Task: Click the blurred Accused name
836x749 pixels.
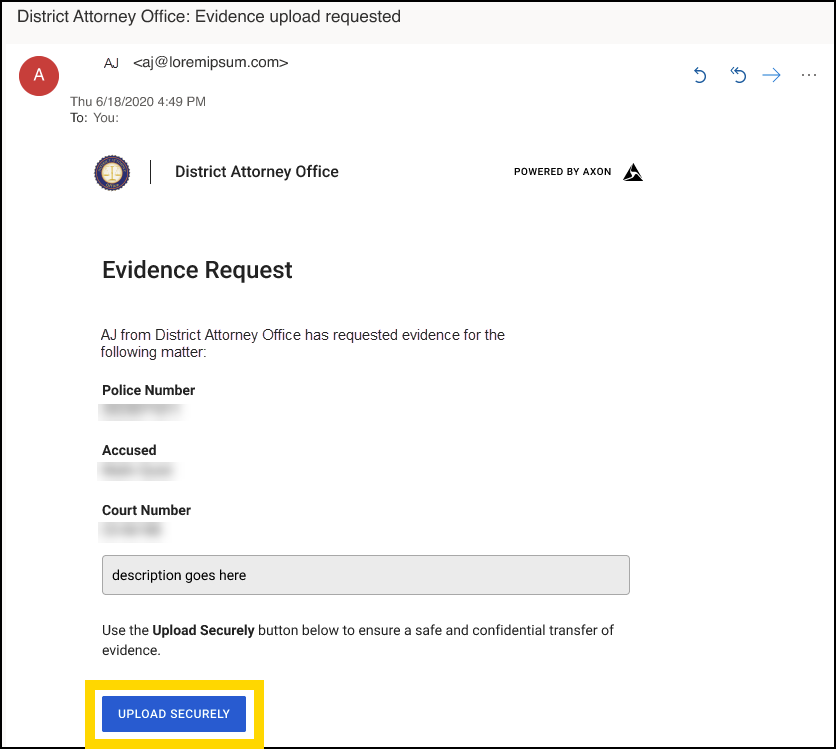Action: pyautogui.click(x=140, y=470)
